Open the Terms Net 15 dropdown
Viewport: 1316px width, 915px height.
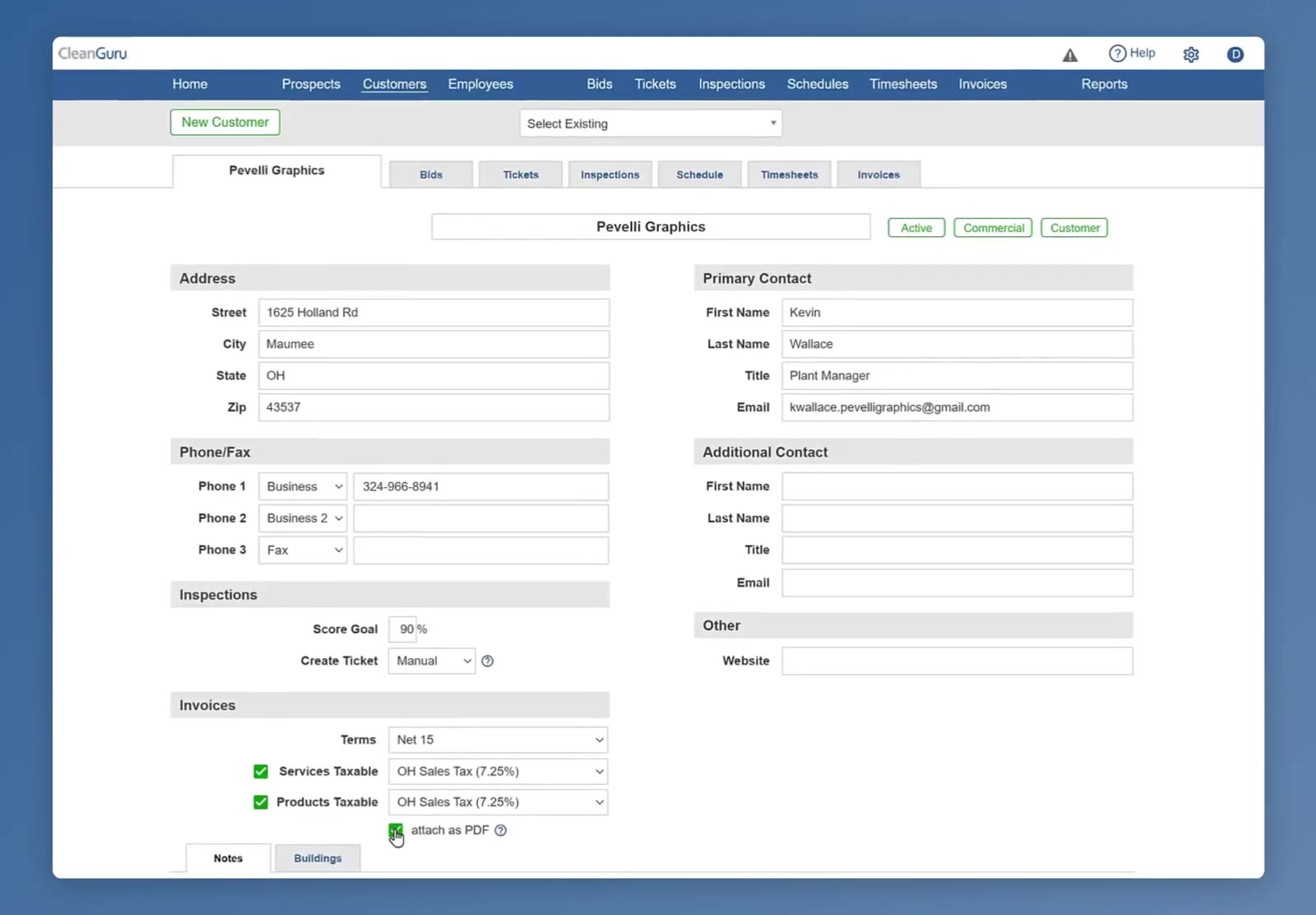(x=498, y=740)
